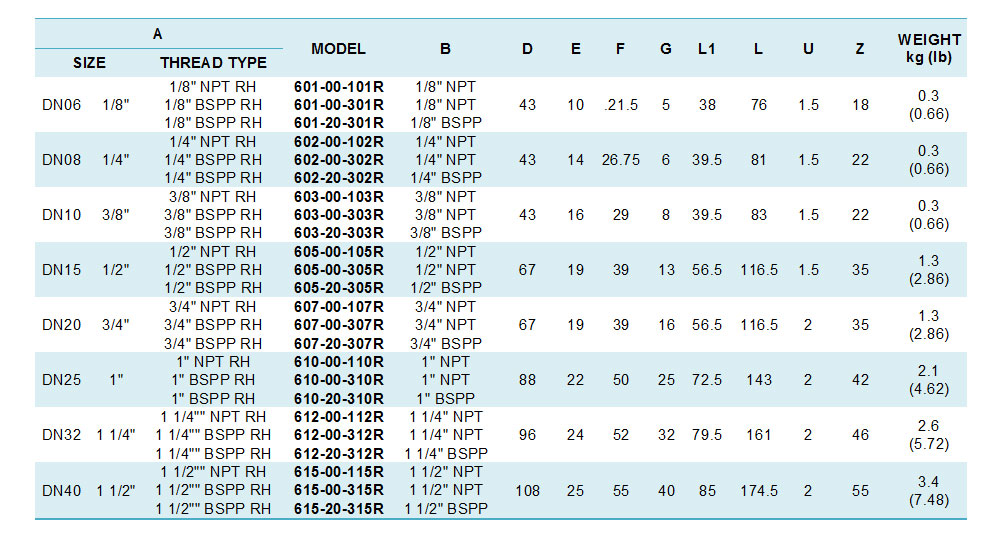Click the SIZE column header
This screenshot has width=1000, height=535.
[89, 62]
